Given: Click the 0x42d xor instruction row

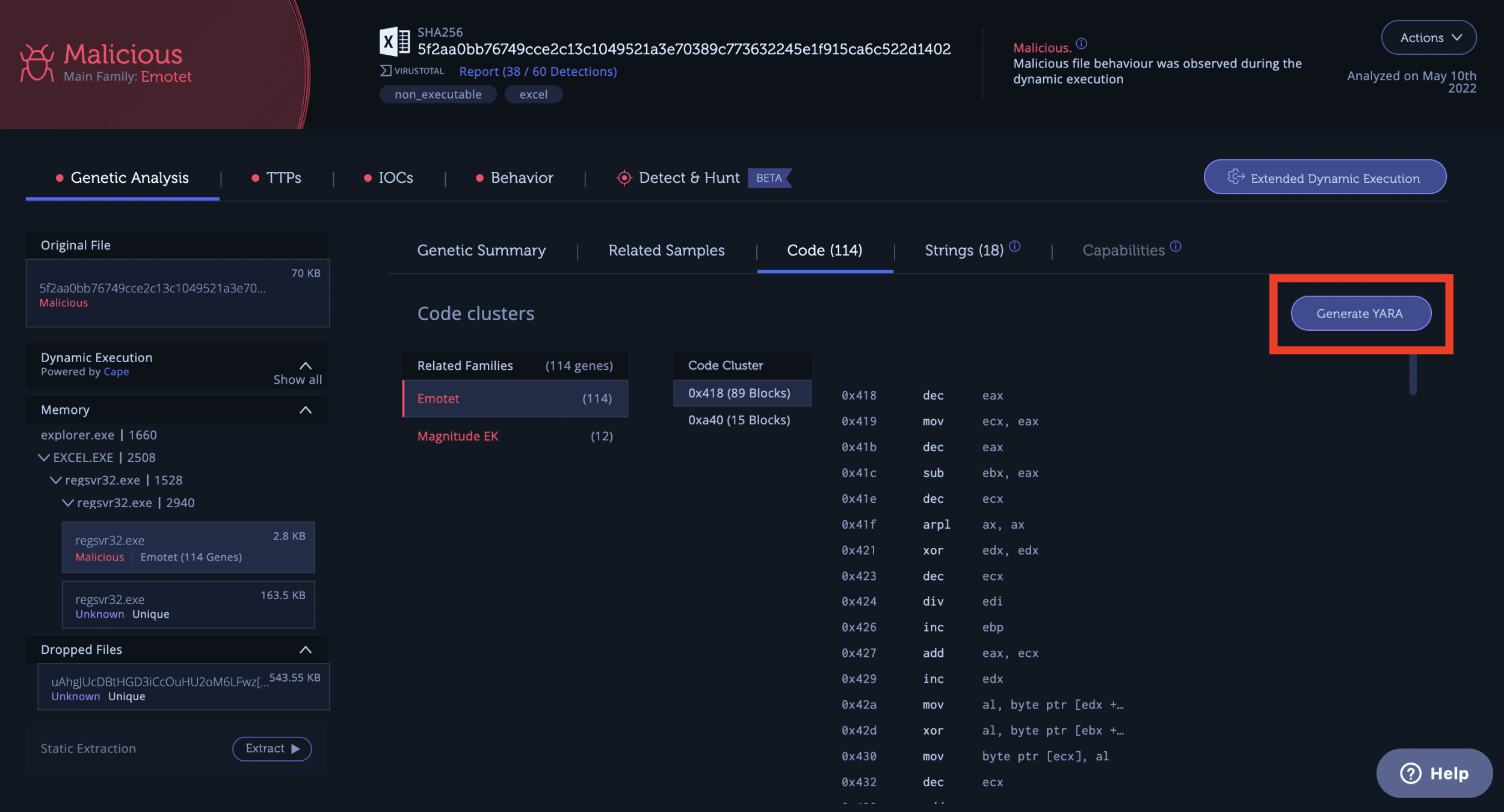Looking at the screenshot, I should [982, 730].
